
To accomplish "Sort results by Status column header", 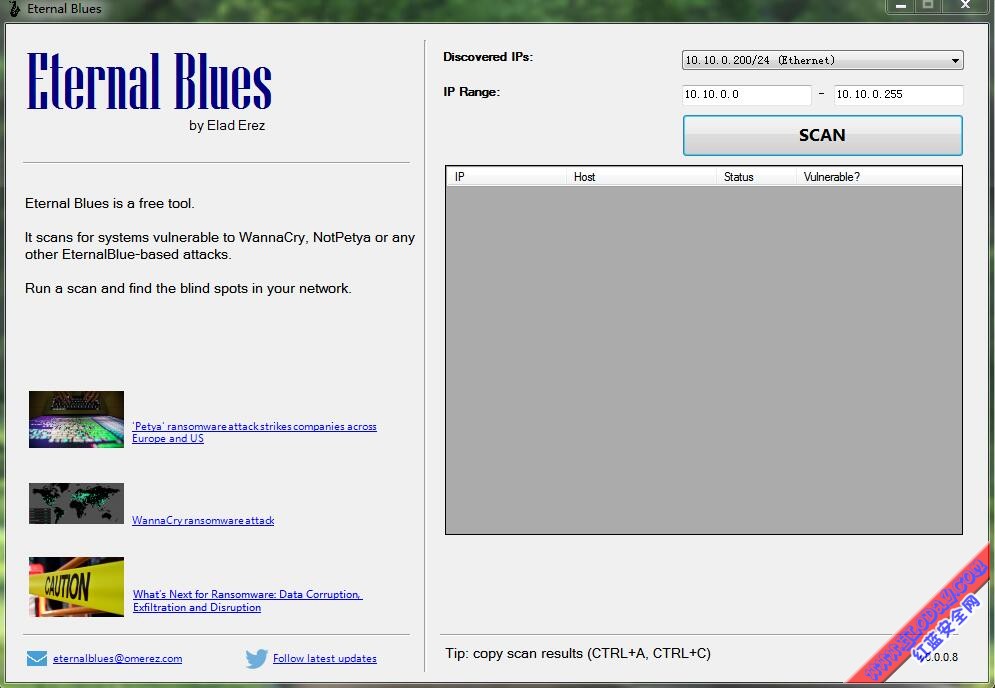I will [x=756, y=176].
